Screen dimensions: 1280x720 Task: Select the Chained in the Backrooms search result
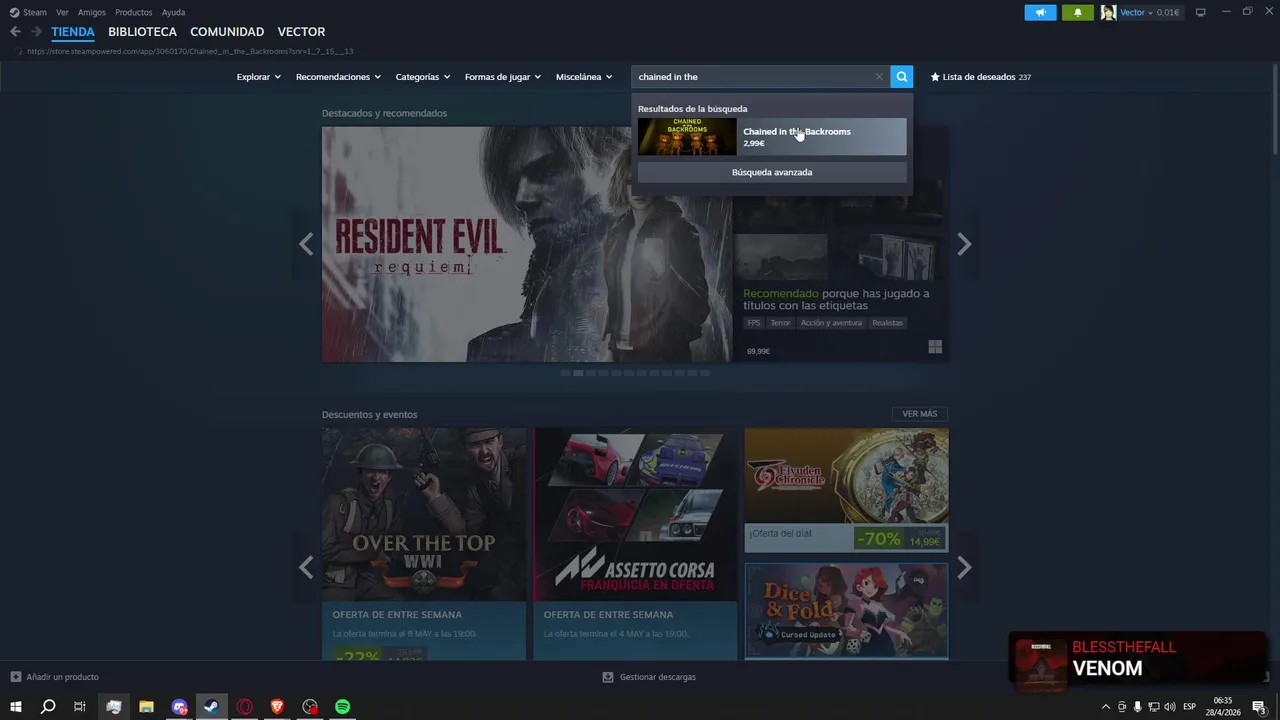pyautogui.click(x=772, y=137)
